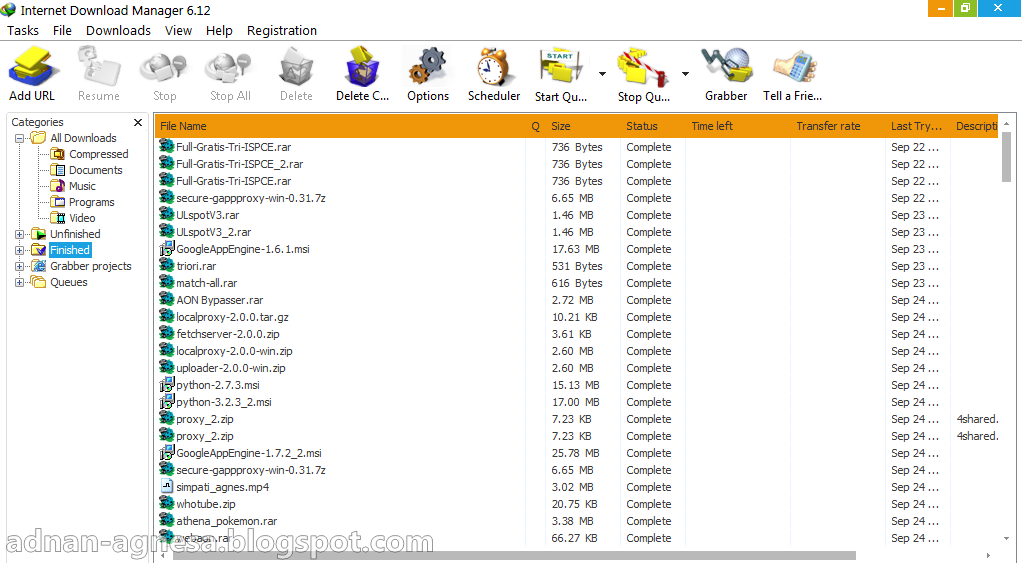Open the Downloads menu
Viewport: 1022px width, 563px height.
(118, 31)
